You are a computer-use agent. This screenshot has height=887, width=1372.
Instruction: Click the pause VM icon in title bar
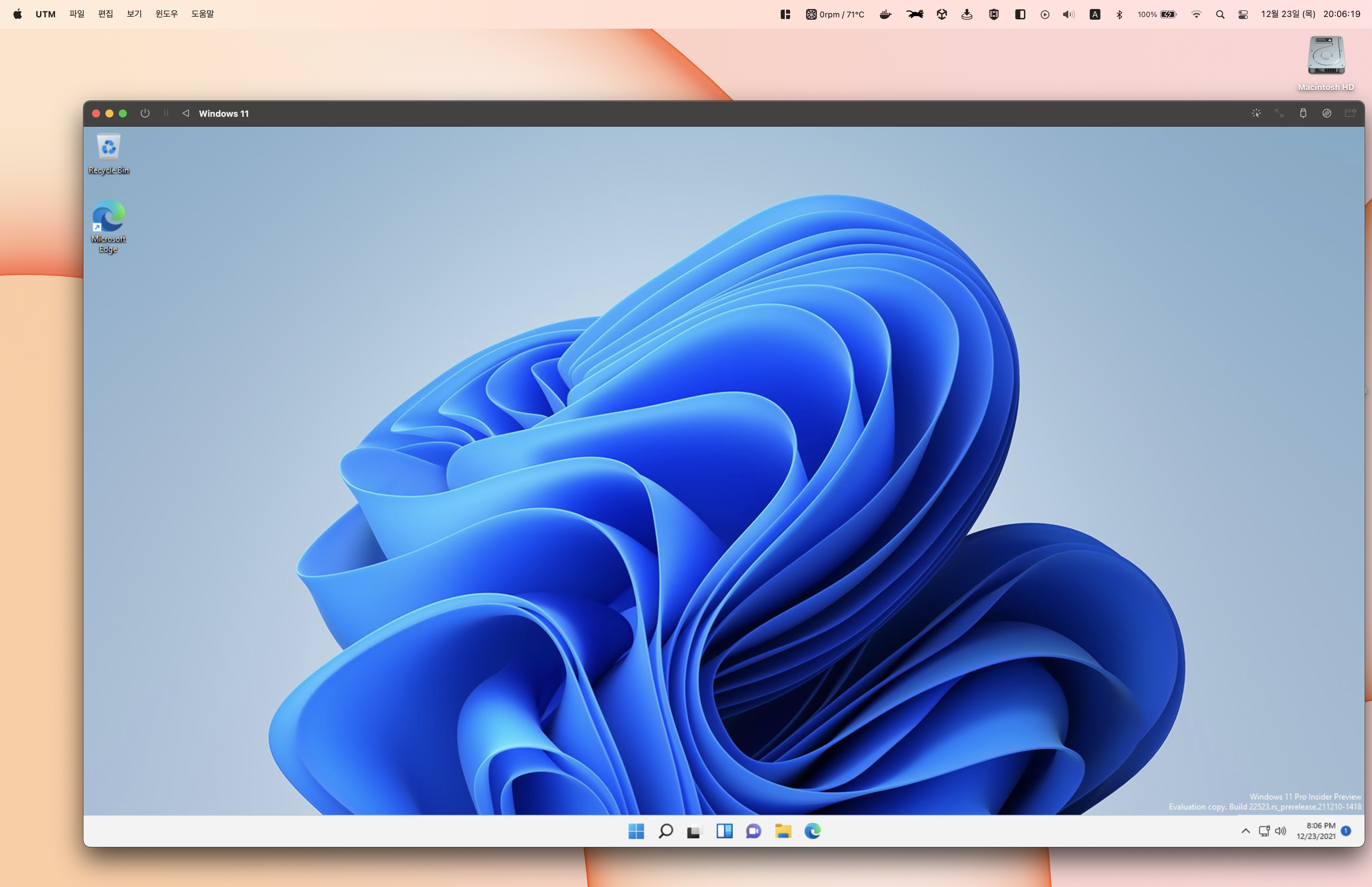(166, 113)
